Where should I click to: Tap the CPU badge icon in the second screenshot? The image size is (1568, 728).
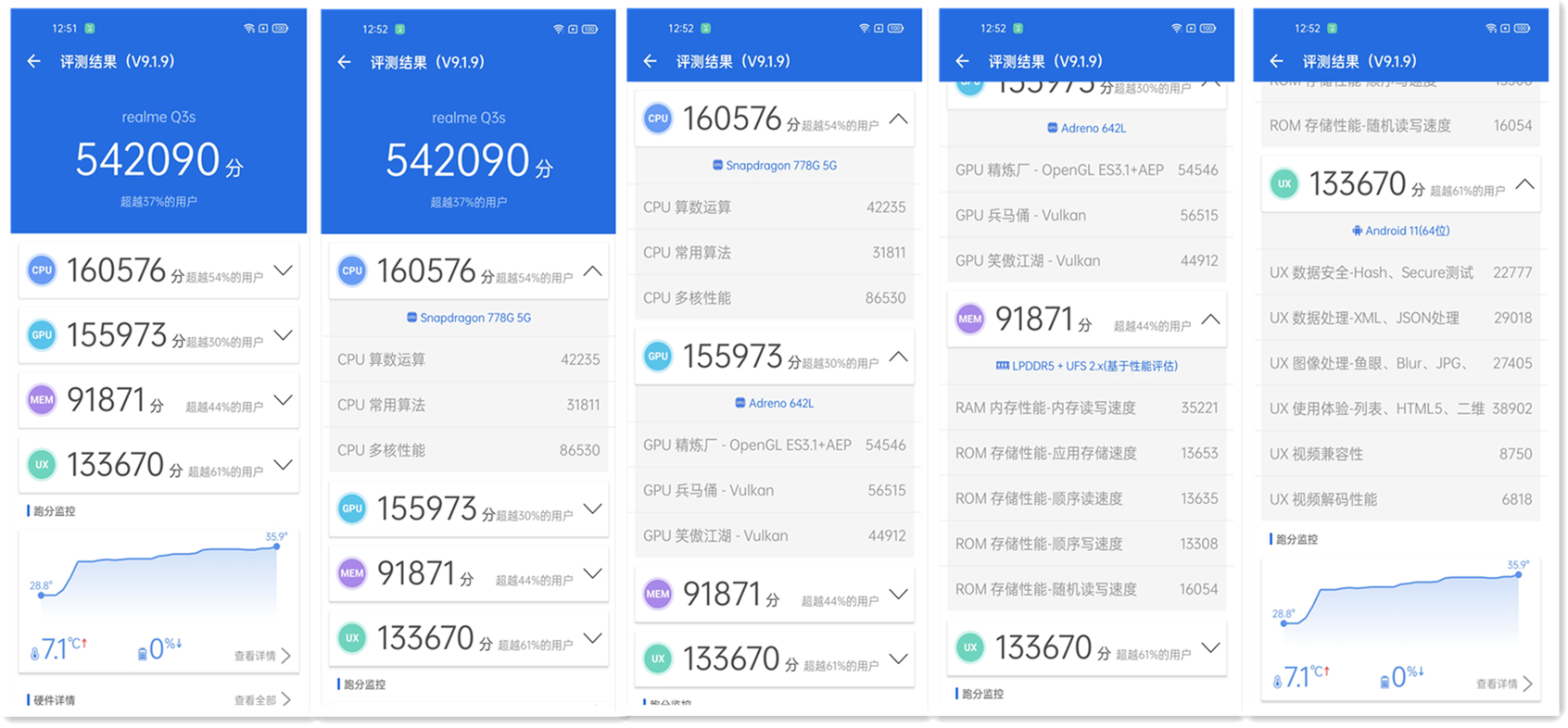(x=352, y=271)
